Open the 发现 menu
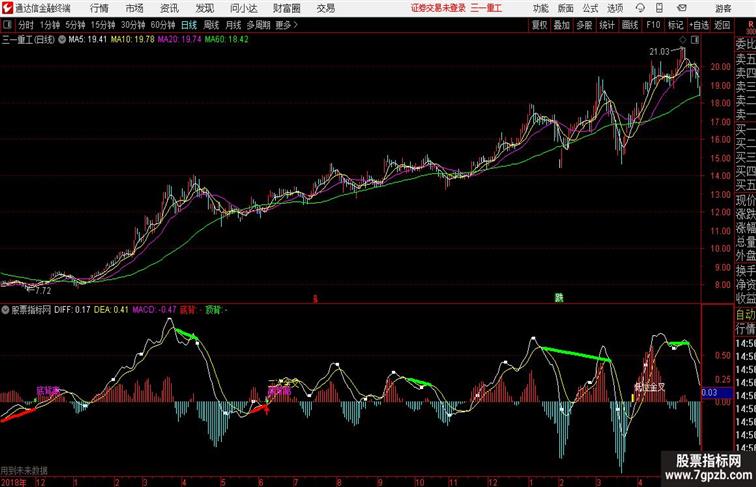The image size is (756, 487). pos(204,8)
